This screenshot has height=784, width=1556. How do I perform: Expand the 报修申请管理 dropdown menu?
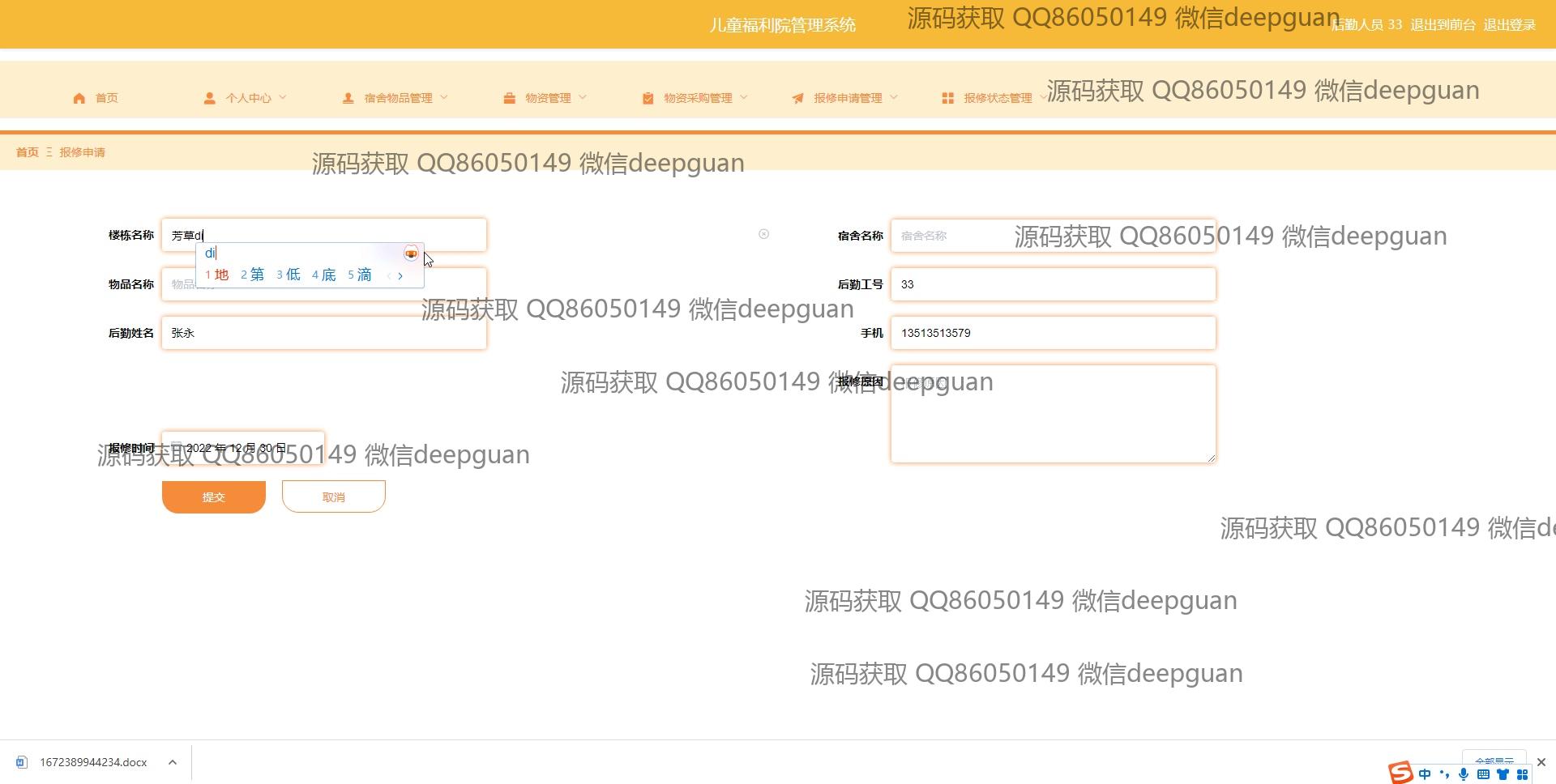(x=848, y=98)
